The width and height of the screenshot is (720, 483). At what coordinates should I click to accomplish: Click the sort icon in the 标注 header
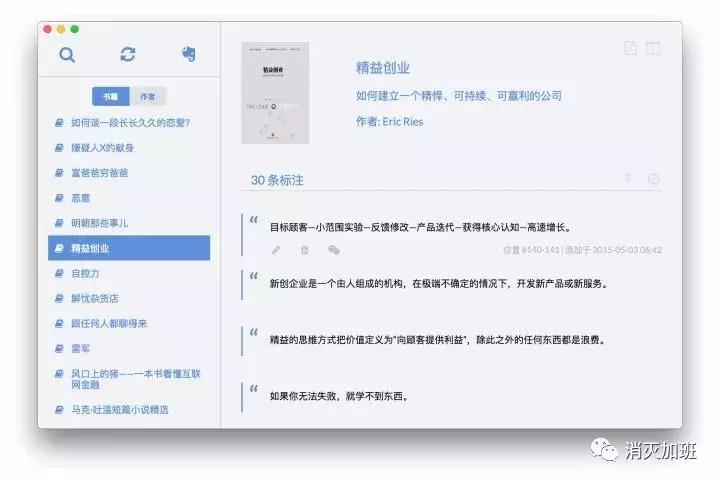coord(628,178)
